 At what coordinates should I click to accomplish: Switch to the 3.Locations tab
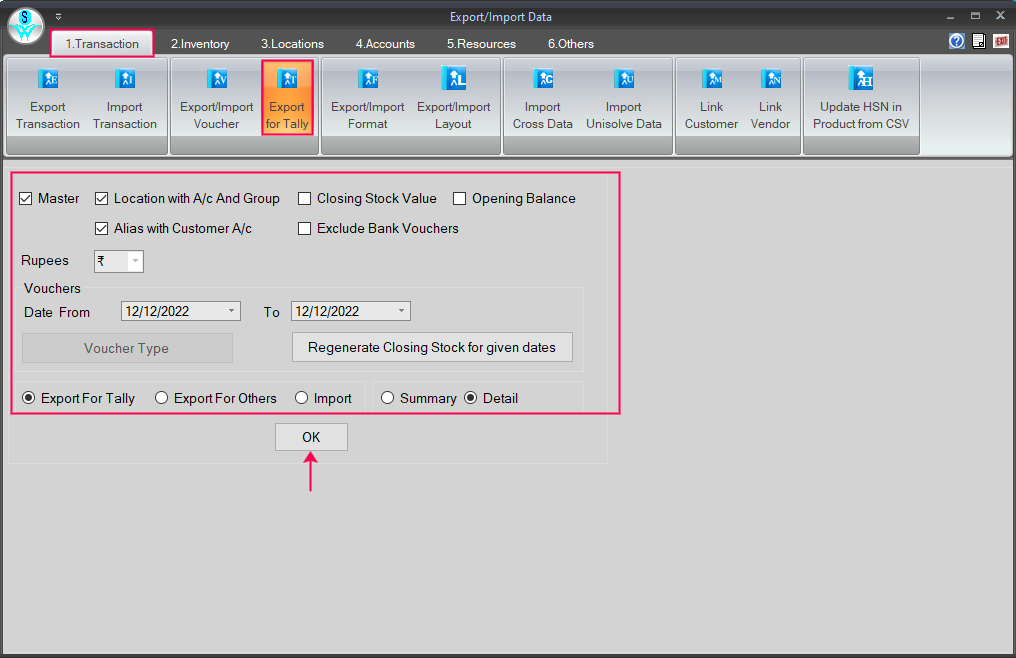pos(292,43)
